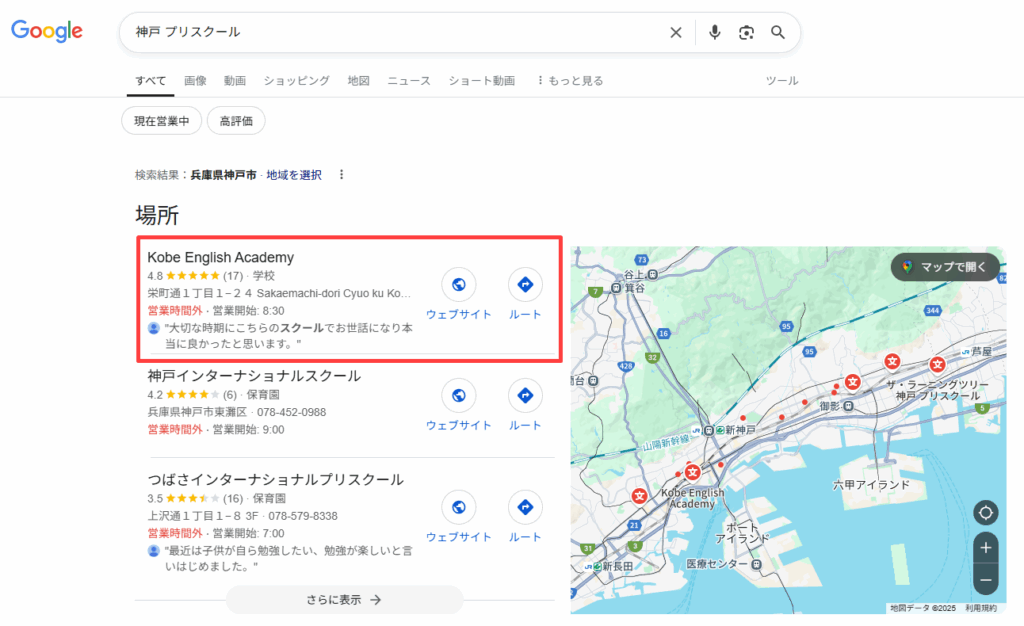This screenshot has height=626, width=1024.
Task: Click Kobe English Academy map pin
Action: point(692,472)
